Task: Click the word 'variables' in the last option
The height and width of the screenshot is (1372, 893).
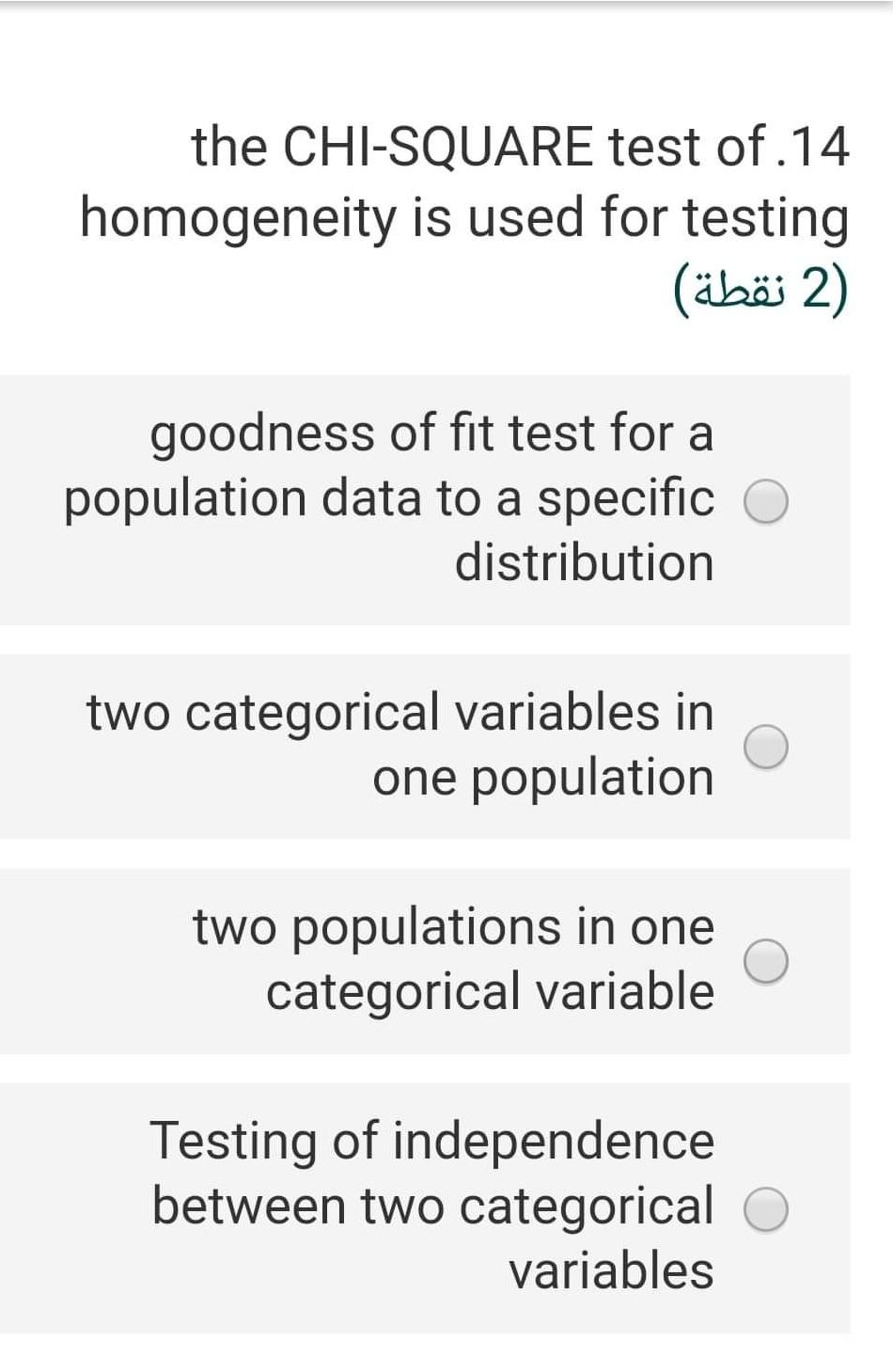Action: [x=611, y=1270]
